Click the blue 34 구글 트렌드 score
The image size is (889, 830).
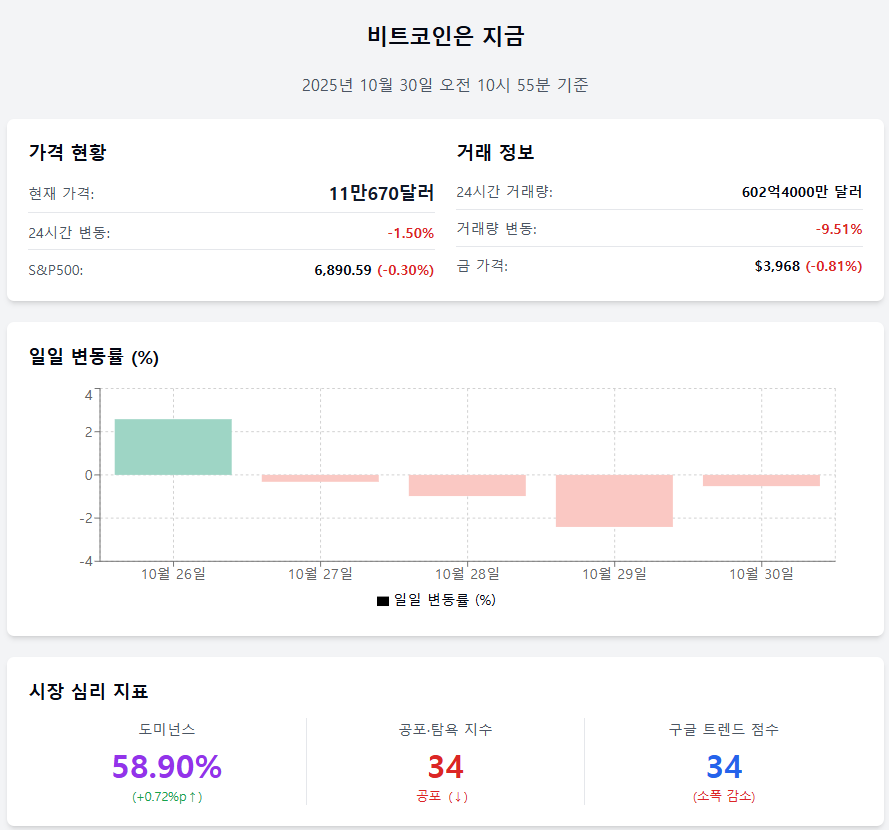(724, 767)
